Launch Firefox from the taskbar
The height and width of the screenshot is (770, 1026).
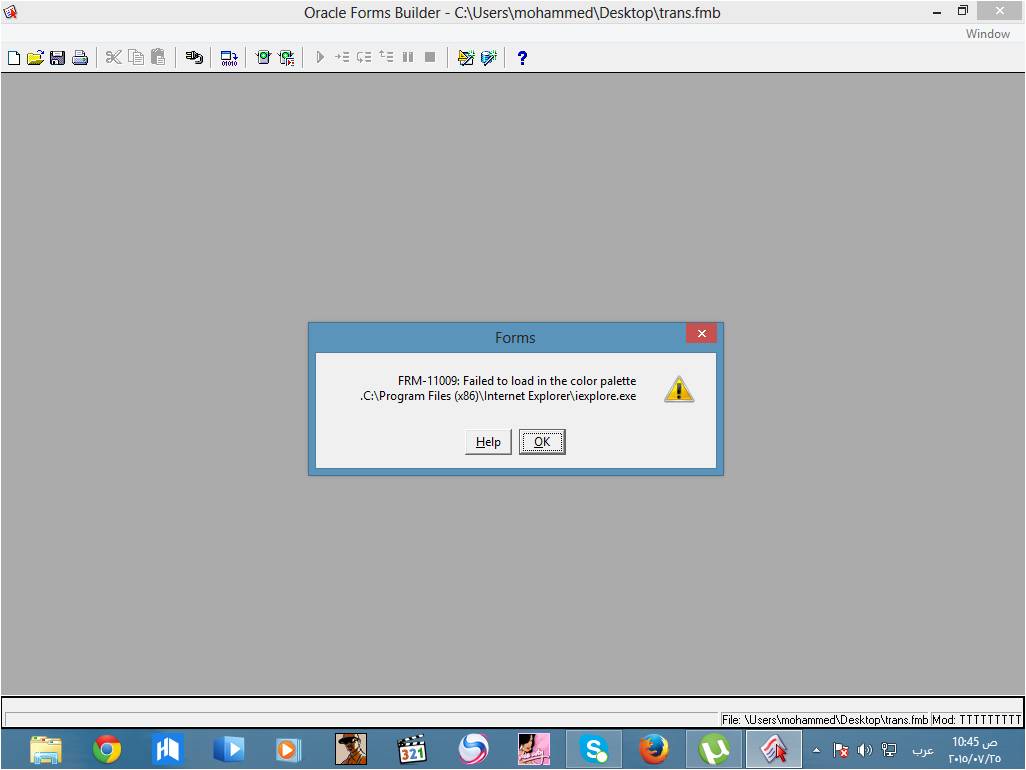point(654,749)
